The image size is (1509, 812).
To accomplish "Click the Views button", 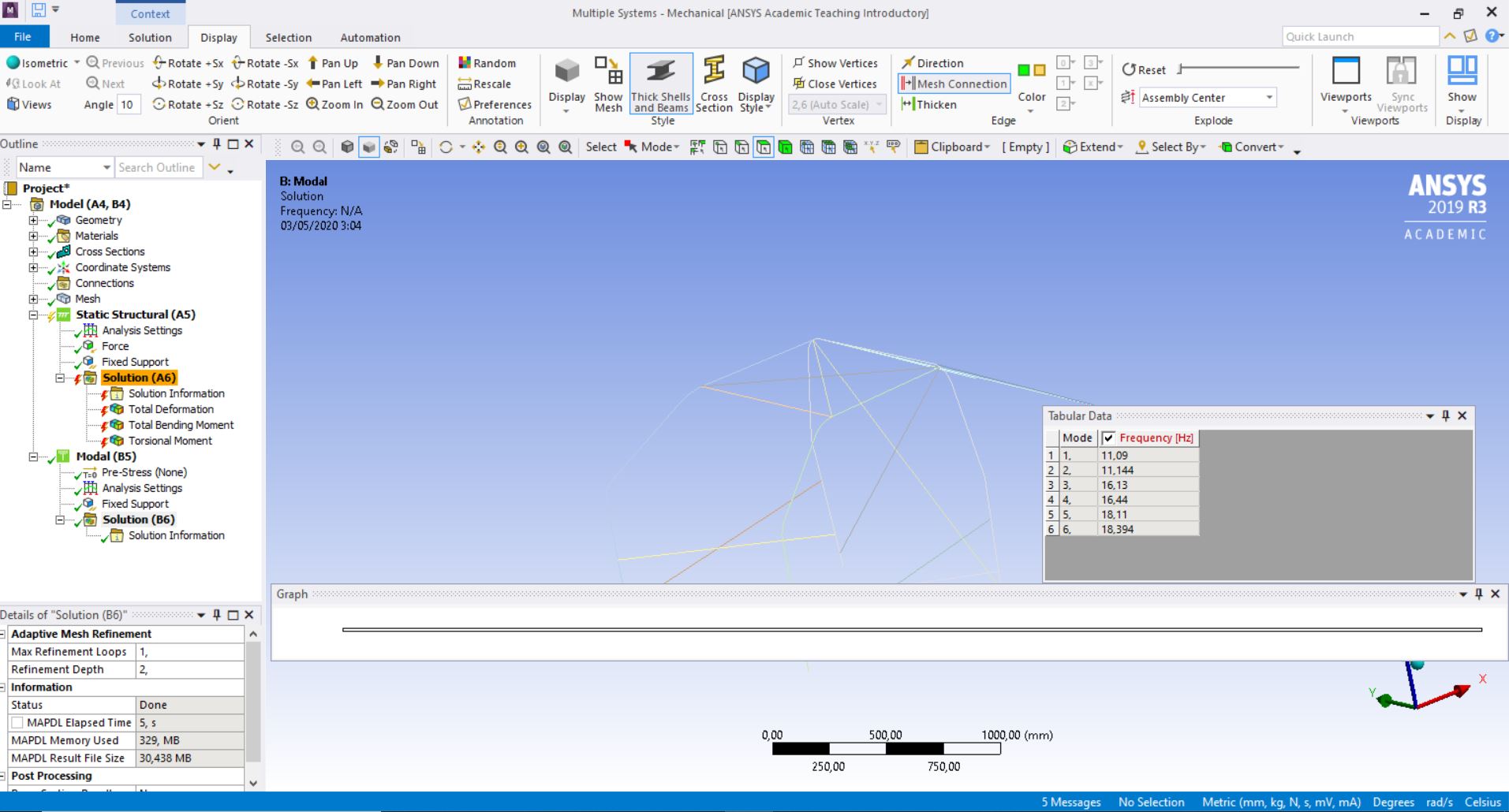I will pyautogui.click(x=29, y=104).
